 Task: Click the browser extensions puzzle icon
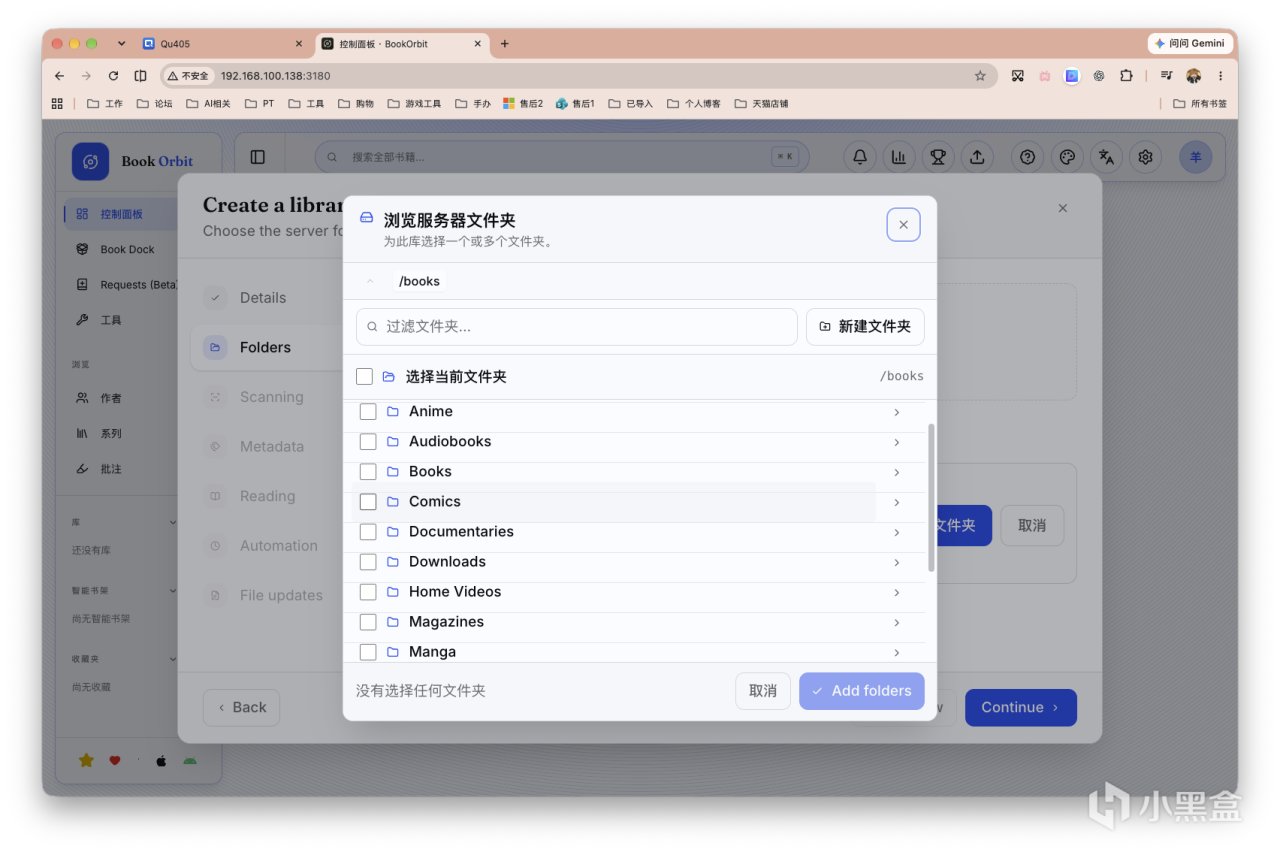coord(1126,75)
